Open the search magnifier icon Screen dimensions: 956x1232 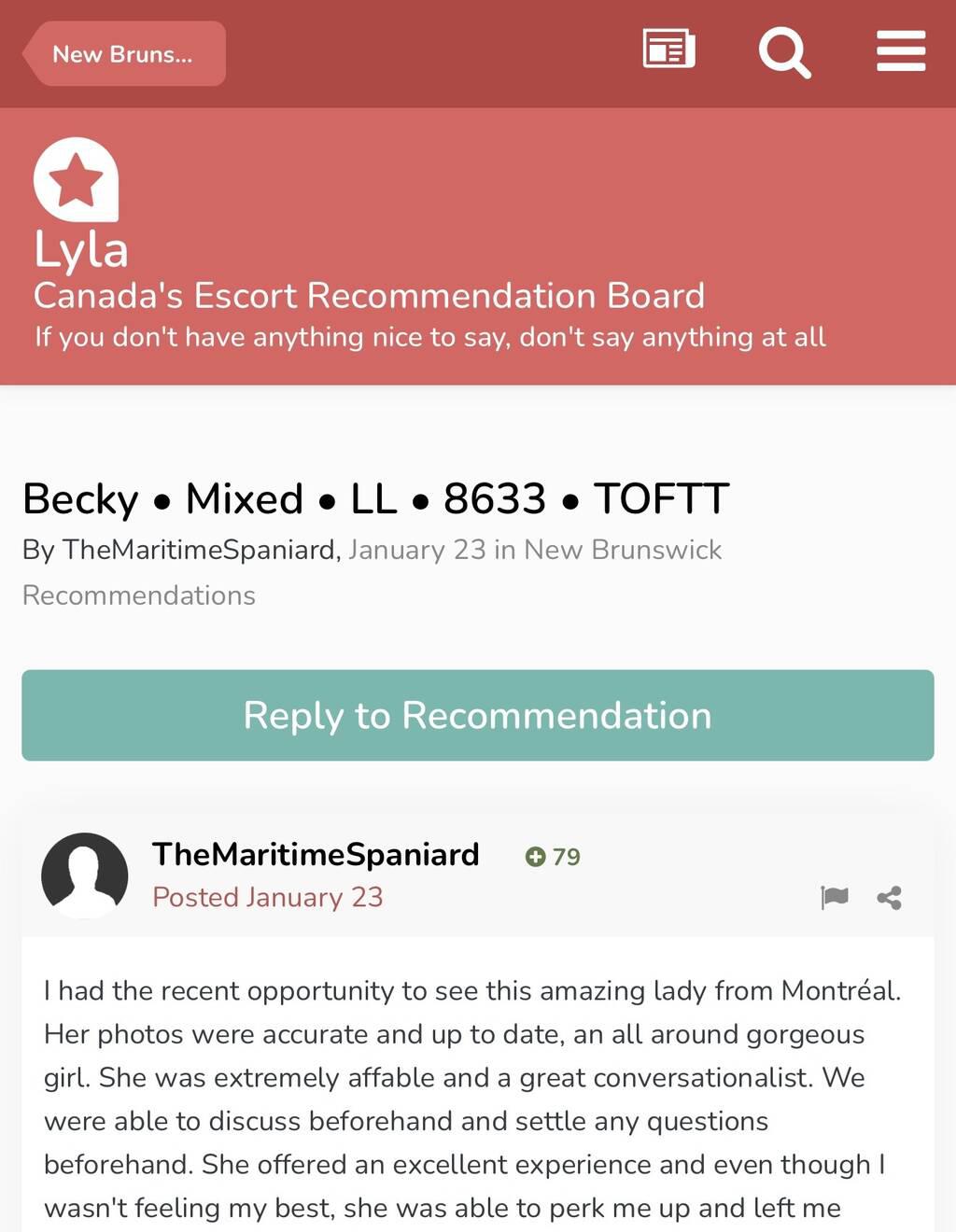click(784, 52)
